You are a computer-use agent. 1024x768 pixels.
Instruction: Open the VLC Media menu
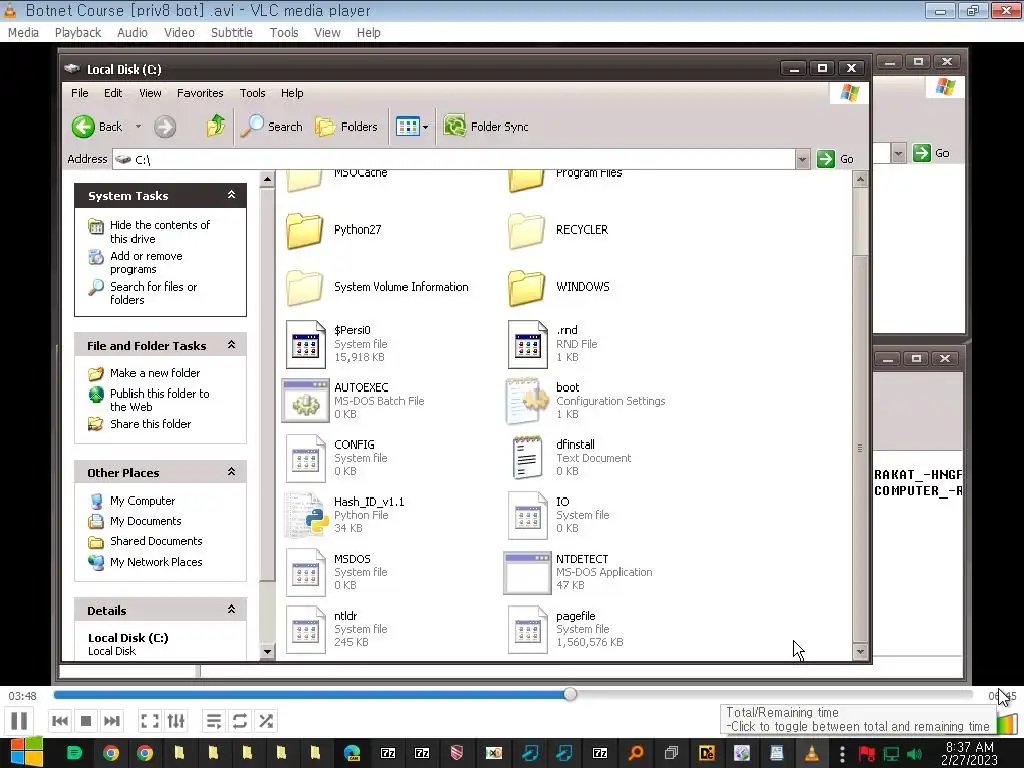(x=24, y=33)
